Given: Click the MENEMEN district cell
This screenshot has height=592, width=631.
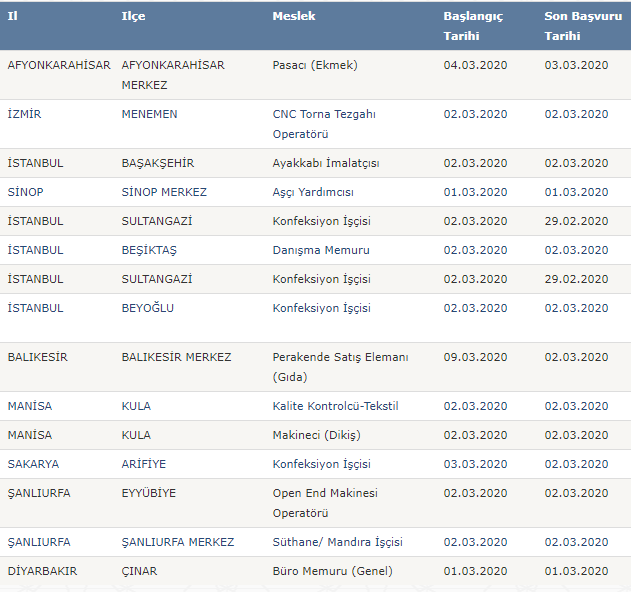Looking at the screenshot, I should click(149, 114).
